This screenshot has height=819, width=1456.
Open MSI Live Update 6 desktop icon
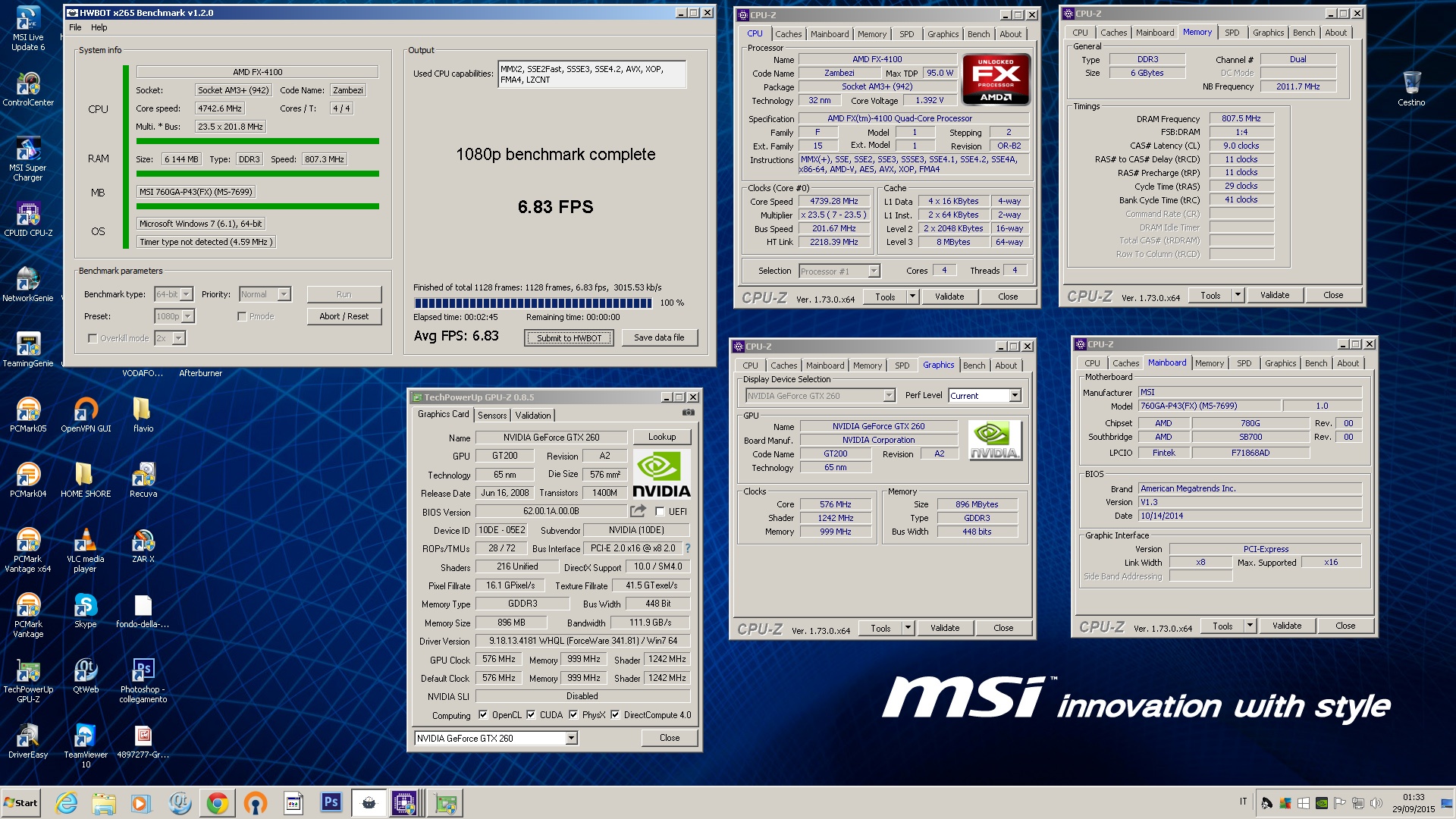pyautogui.click(x=28, y=29)
